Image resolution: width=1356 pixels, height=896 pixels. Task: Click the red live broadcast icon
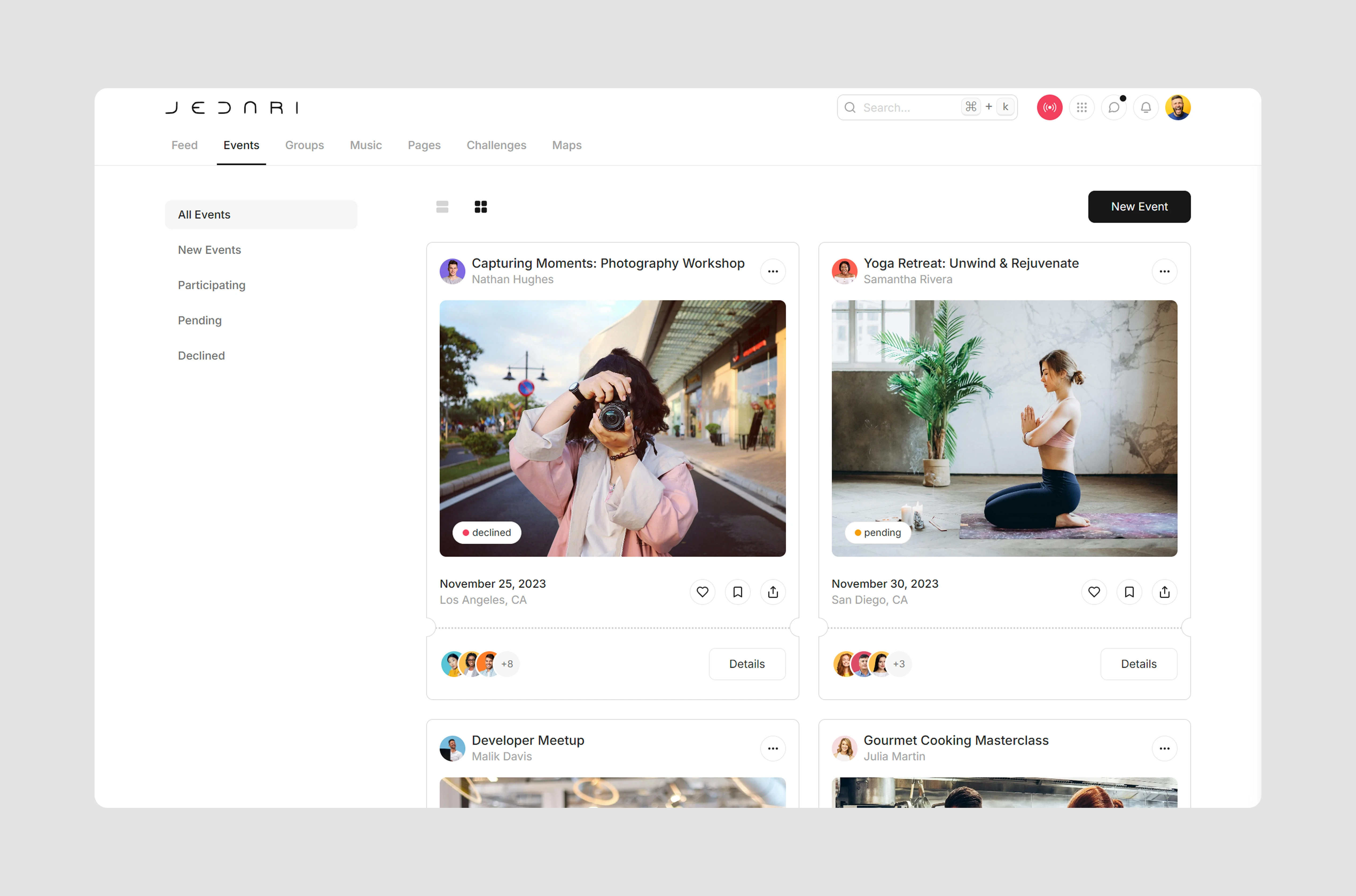point(1049,107)
